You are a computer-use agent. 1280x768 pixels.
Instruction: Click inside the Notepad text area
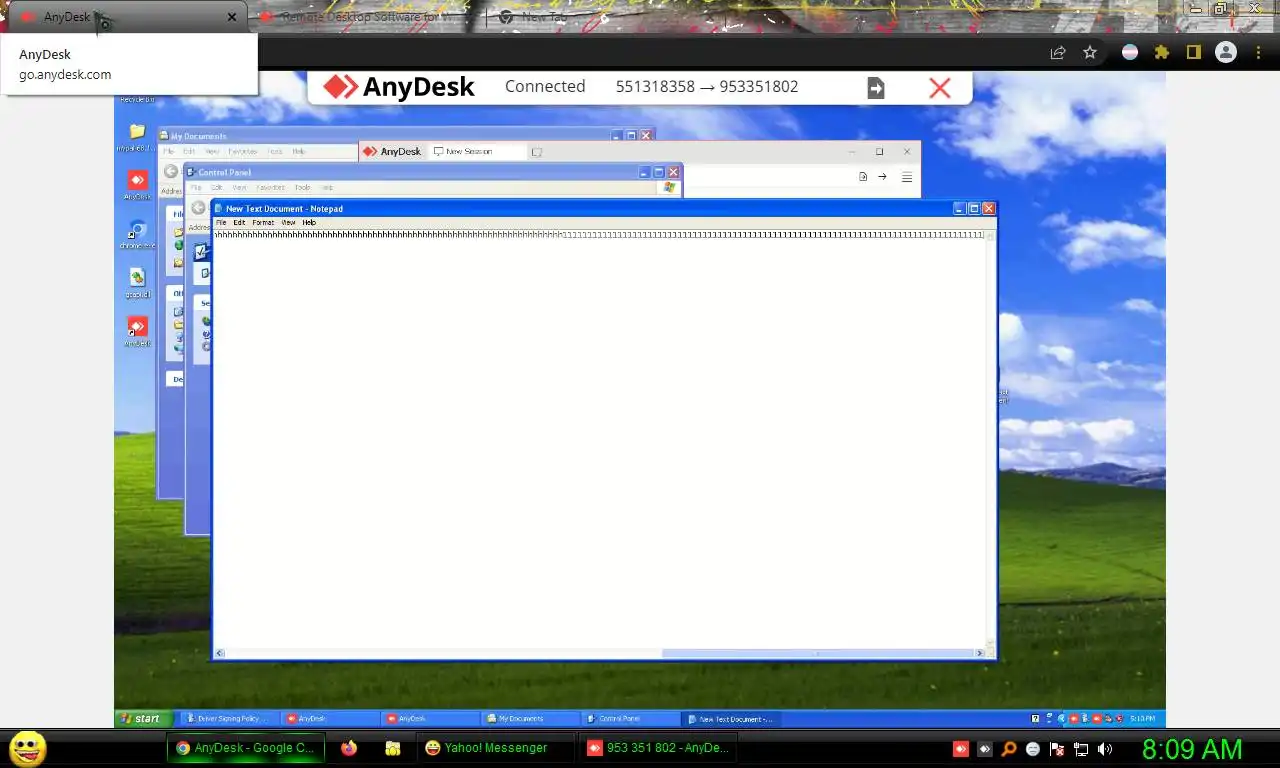click(x=600, y=440)
